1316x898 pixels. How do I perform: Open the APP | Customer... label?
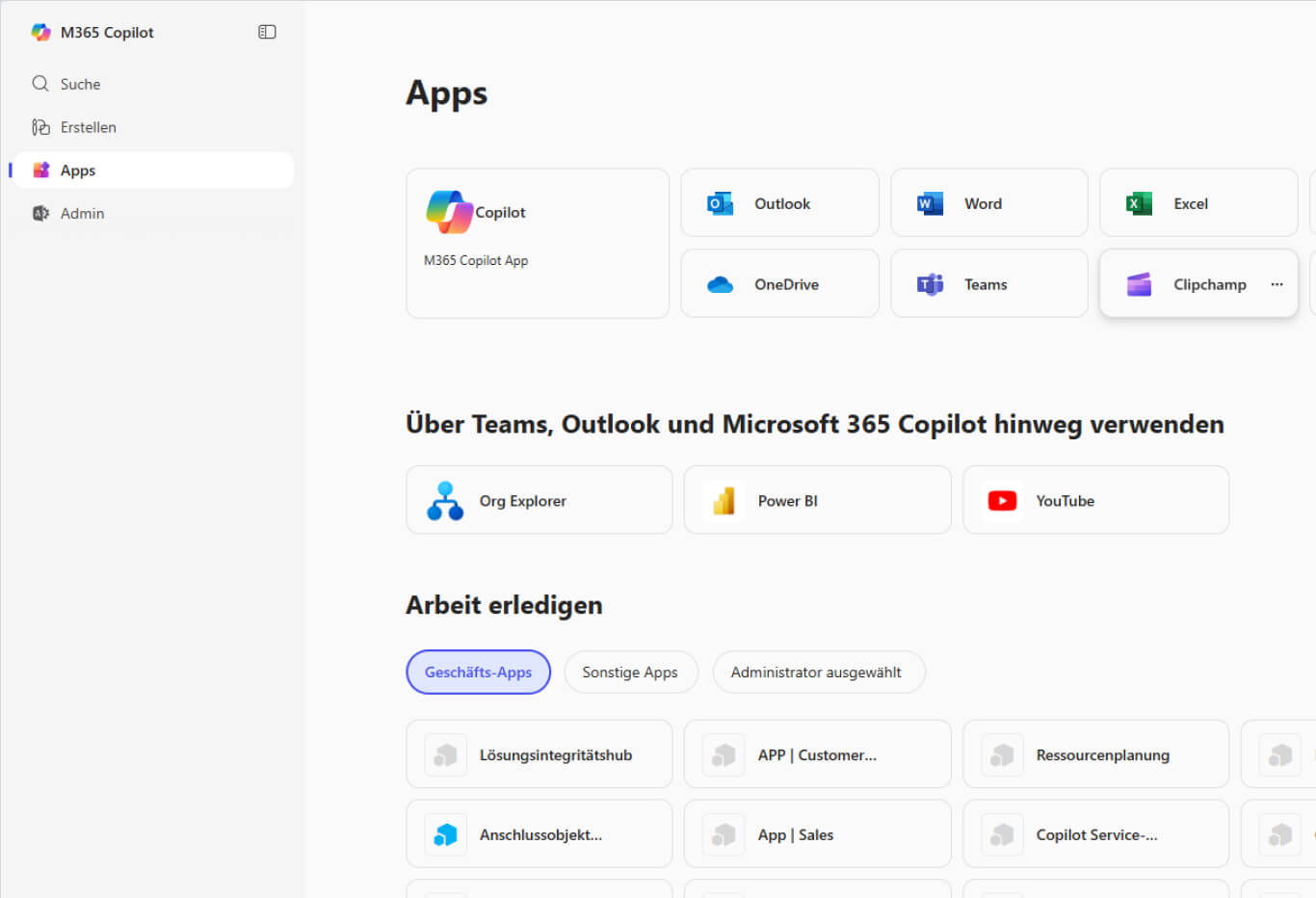click(817, 755)
